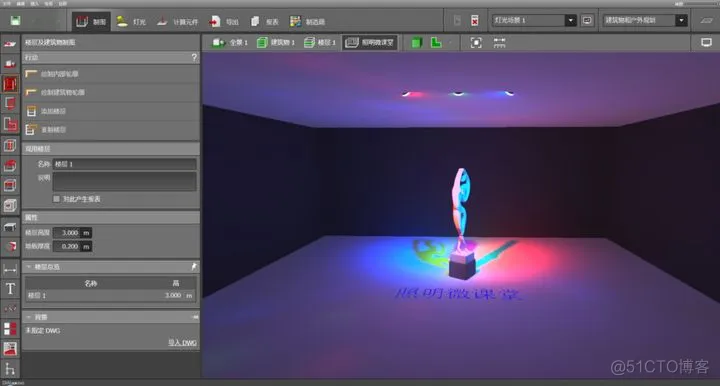Select the red selected storey construction tool

pyautogui.click(x=10, y=84)
